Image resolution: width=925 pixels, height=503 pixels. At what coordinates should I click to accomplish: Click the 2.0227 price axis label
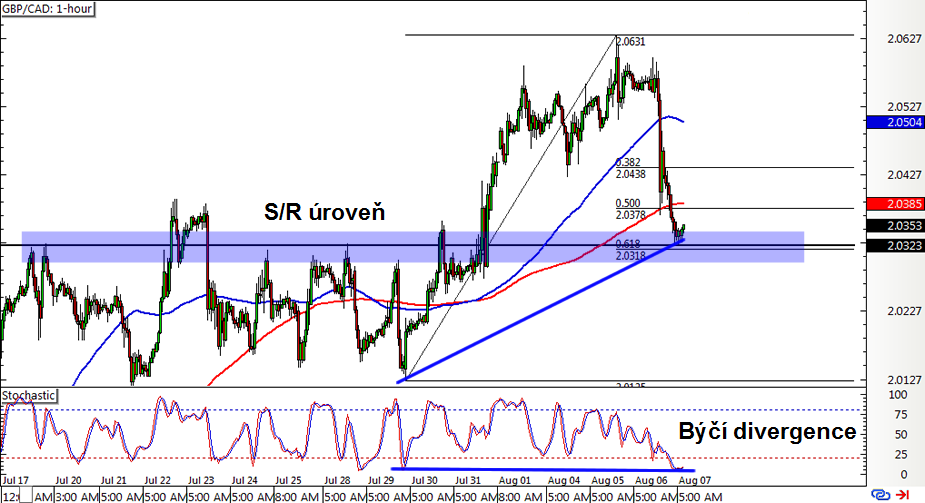(904, 311)
